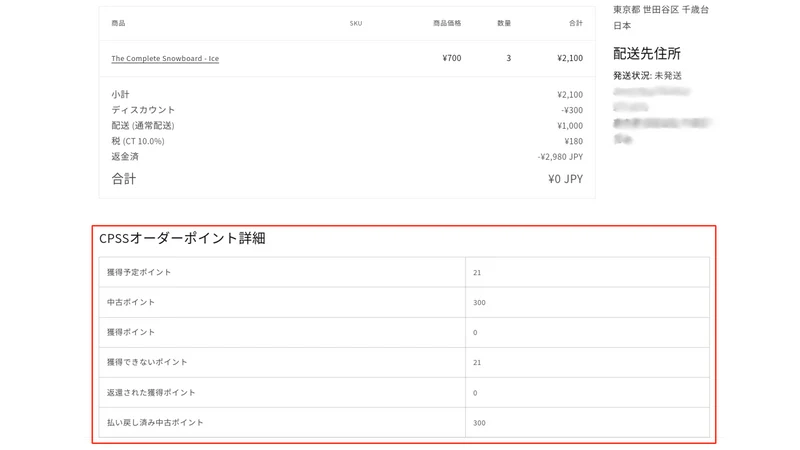Select the 合計 column header
The image size is (800, 450).
point(576,23)
